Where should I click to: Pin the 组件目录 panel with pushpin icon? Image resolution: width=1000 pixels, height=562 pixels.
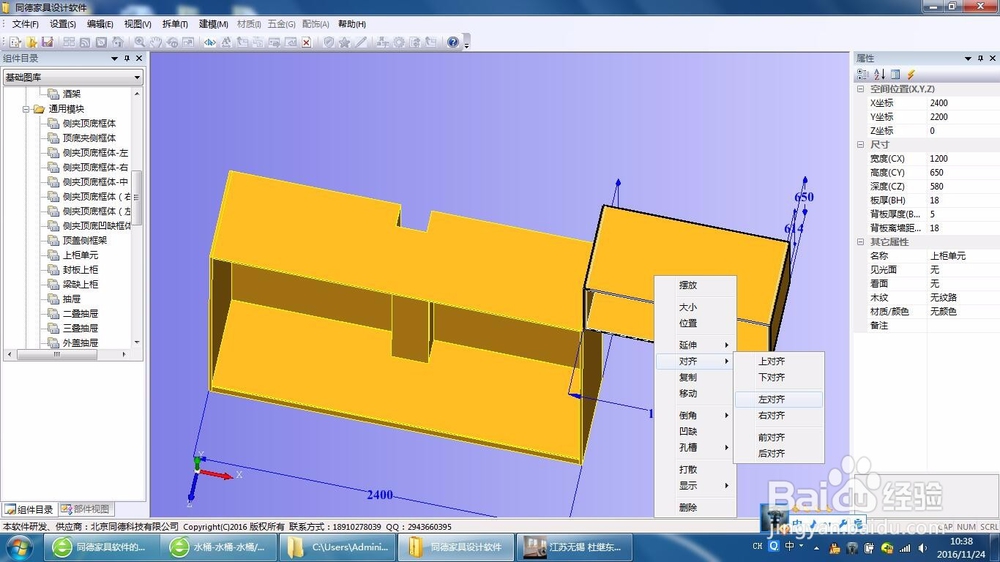127,58
